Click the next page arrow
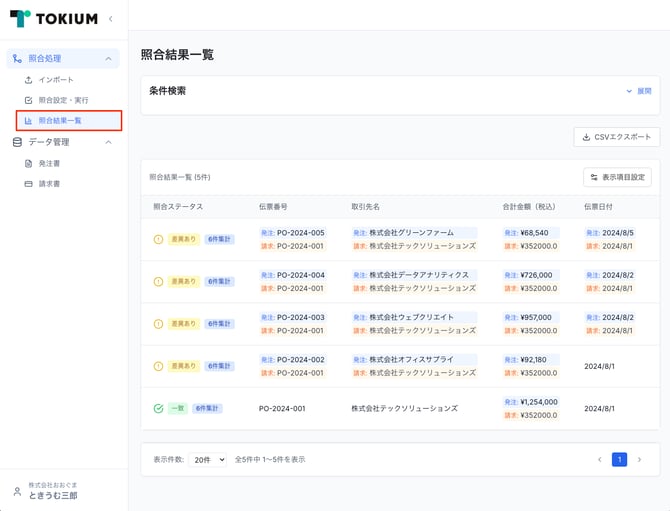The image size is (670, 511). (x=639, y=459)
